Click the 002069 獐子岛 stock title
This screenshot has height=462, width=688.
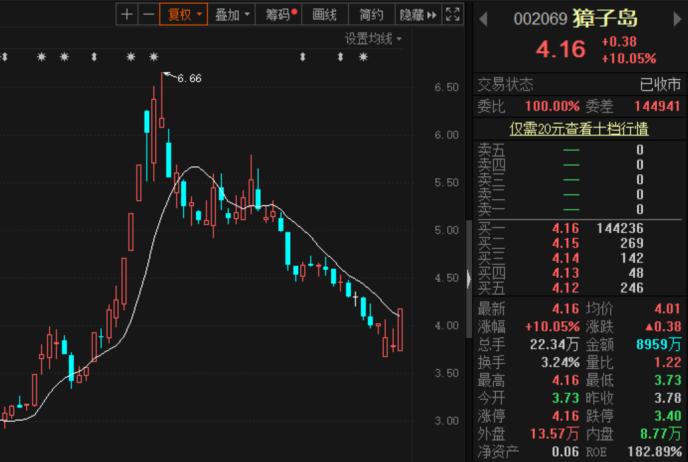[x=575, y=19]
